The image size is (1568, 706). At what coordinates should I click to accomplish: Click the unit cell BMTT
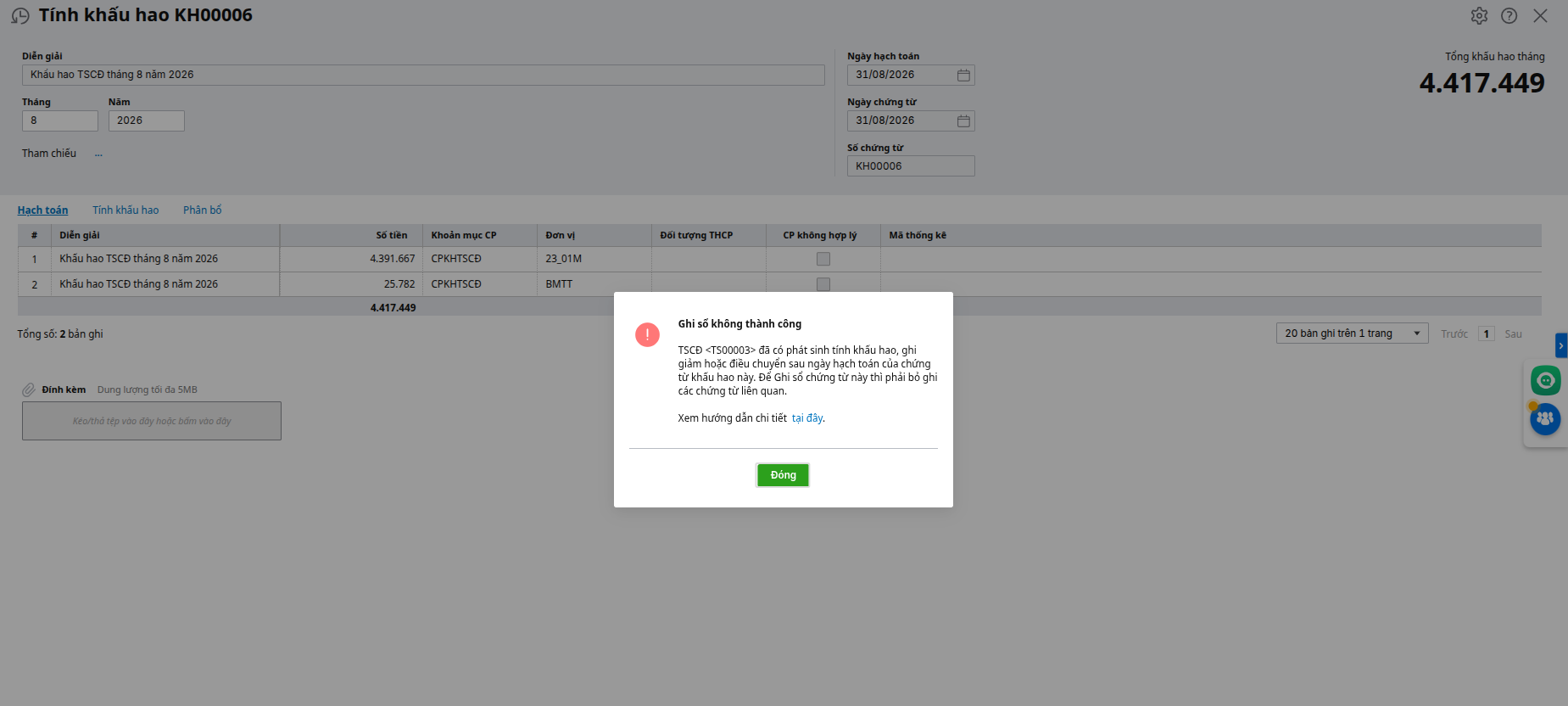pos(594,284)
